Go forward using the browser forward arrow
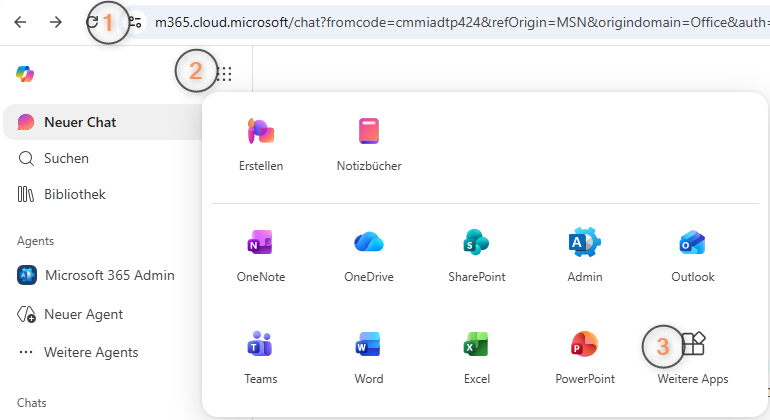 click(x=56, y=22)
